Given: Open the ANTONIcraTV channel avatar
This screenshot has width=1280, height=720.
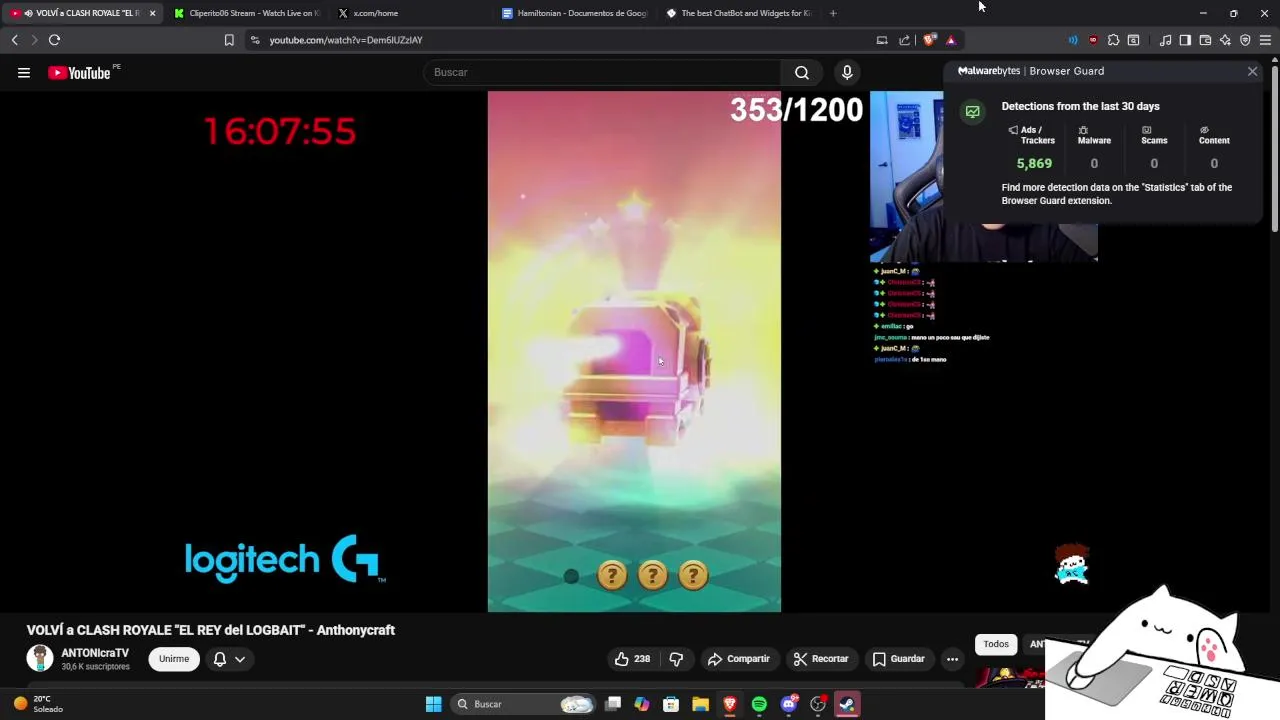Looking at the screenshot, I should tap(40, 658).
